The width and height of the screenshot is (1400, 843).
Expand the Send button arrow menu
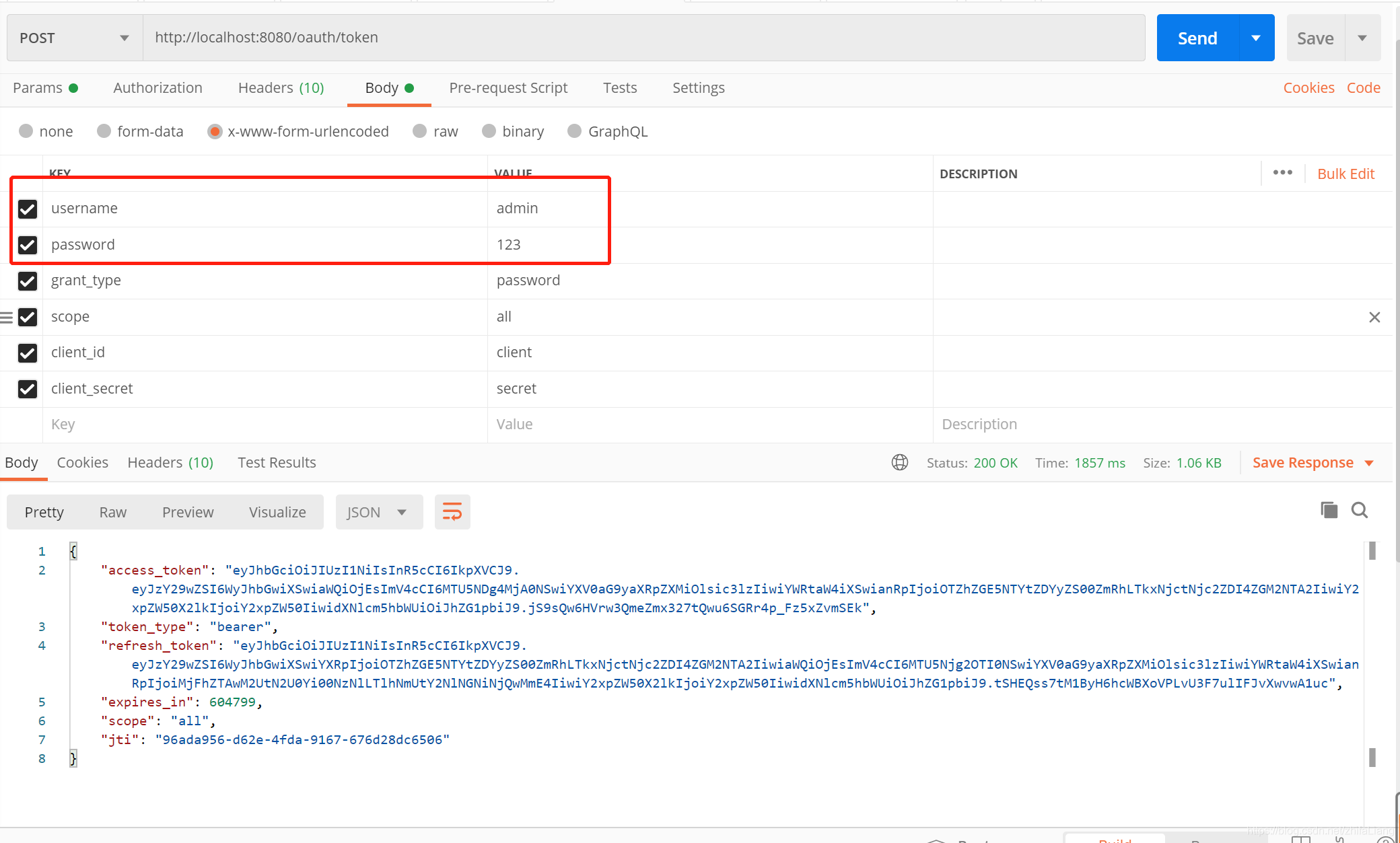point(1256,38)
